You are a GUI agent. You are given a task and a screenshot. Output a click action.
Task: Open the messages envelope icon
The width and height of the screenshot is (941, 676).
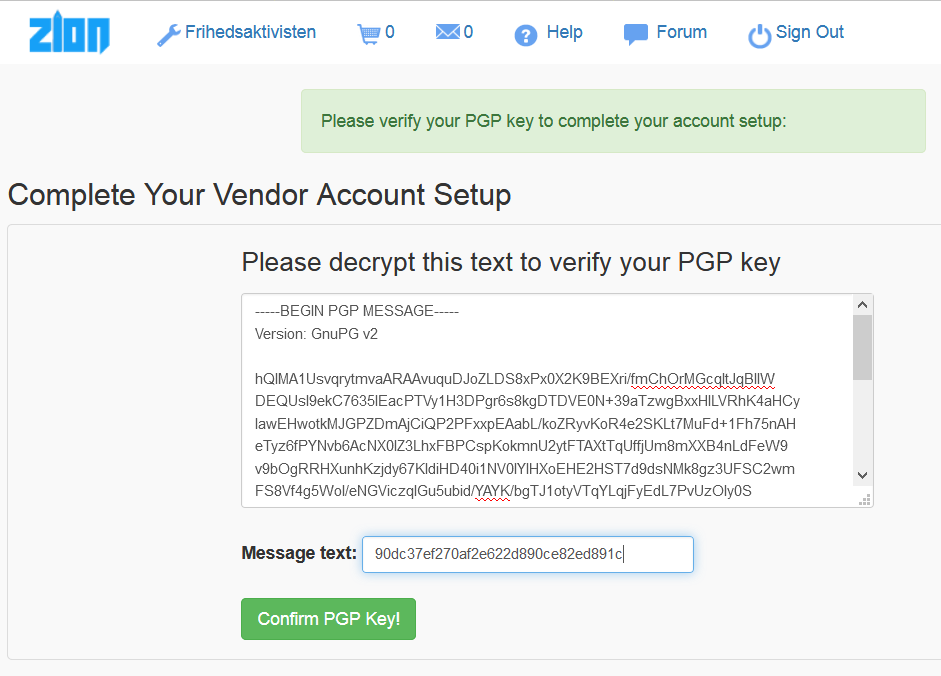[x=447, y=33]
